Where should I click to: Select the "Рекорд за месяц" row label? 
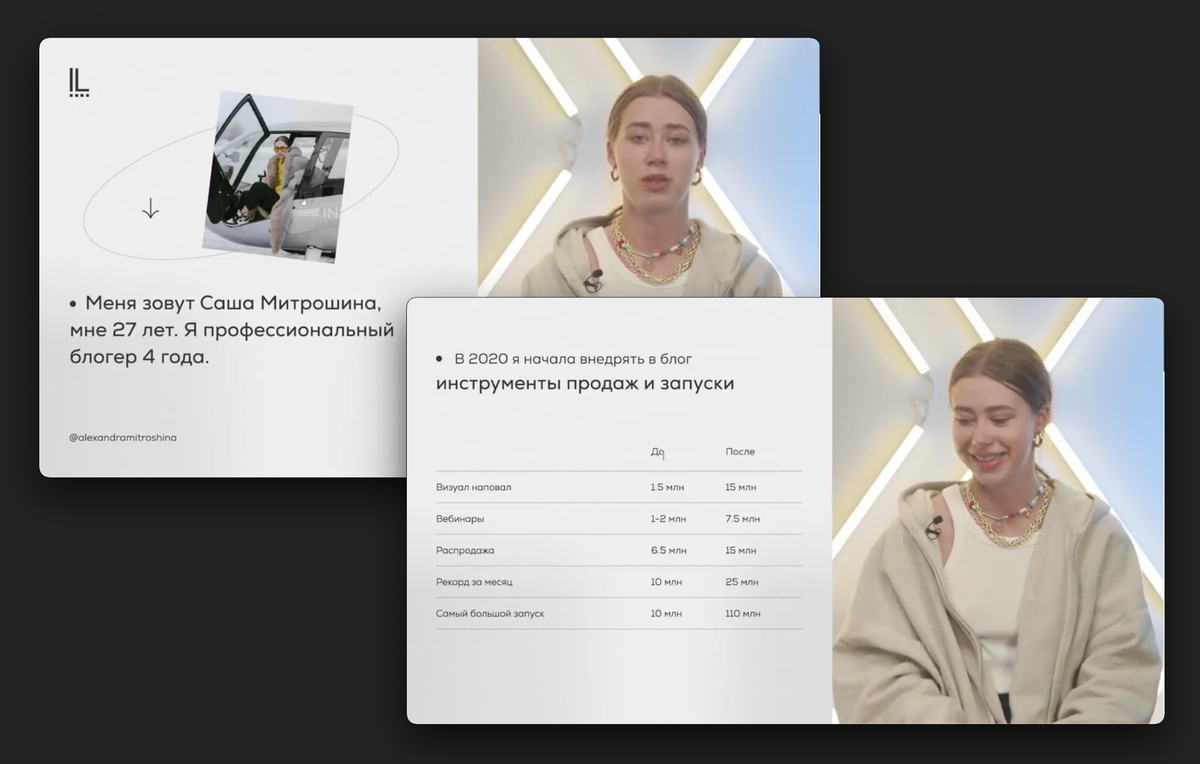point(474,582)
